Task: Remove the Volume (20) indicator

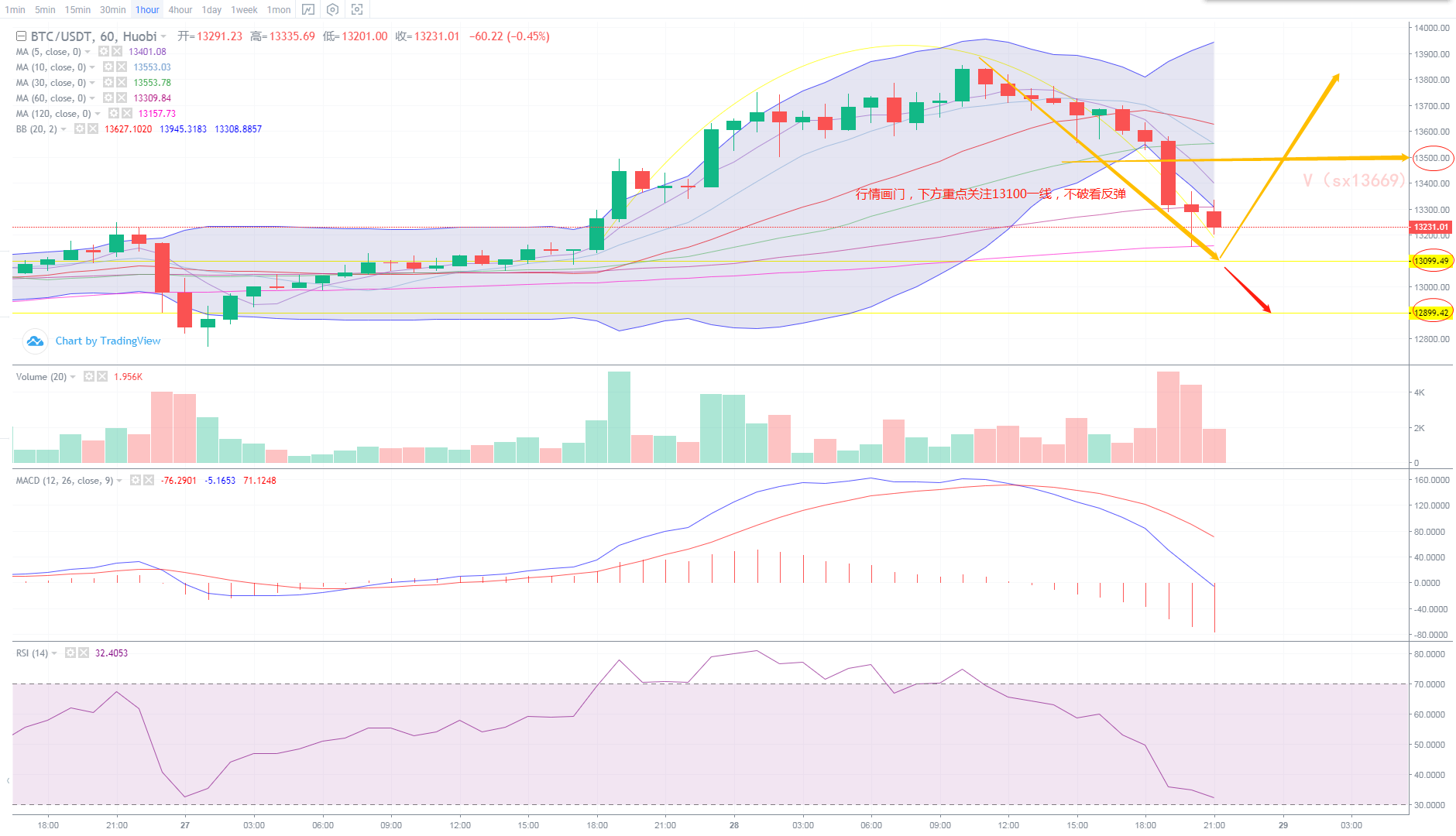Action: tap(102, 377)
